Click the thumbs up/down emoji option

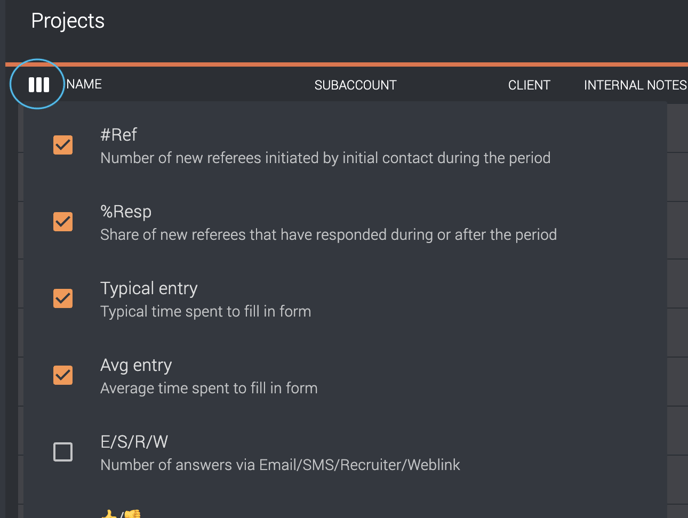tap(121, 514)
